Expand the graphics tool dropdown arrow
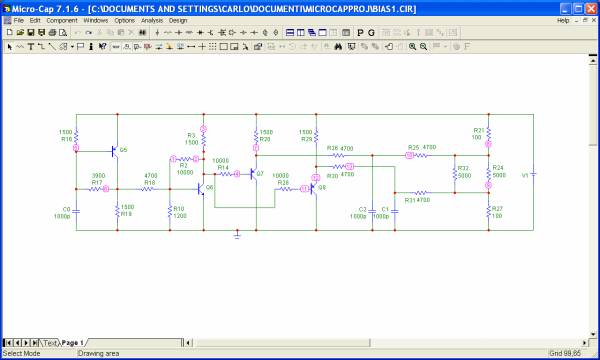 click(72, 47)
